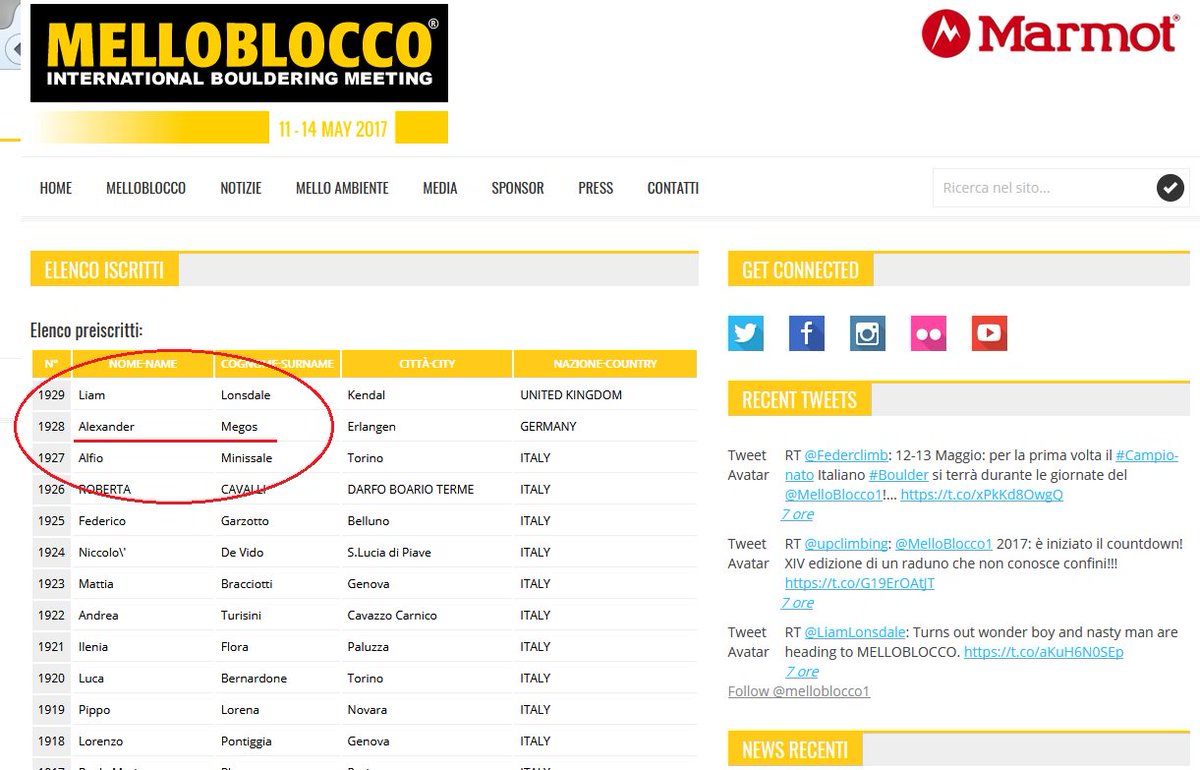
Task: Open the t.co/G19ErOAtjT link
Action: (860, 583)
